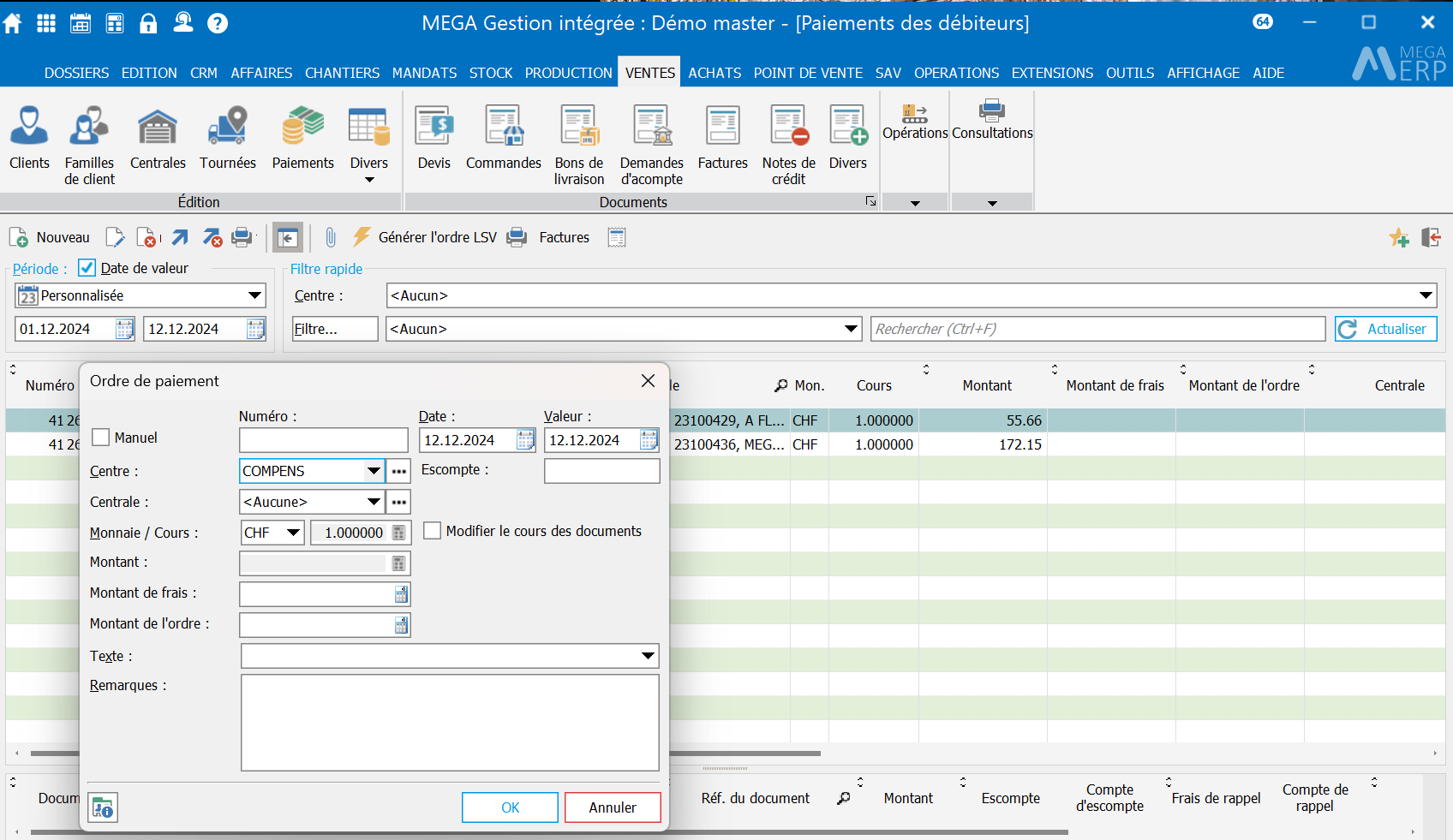Click the Filtre... button
Viewport: 1453px width, 840px height.
point(335,329)
